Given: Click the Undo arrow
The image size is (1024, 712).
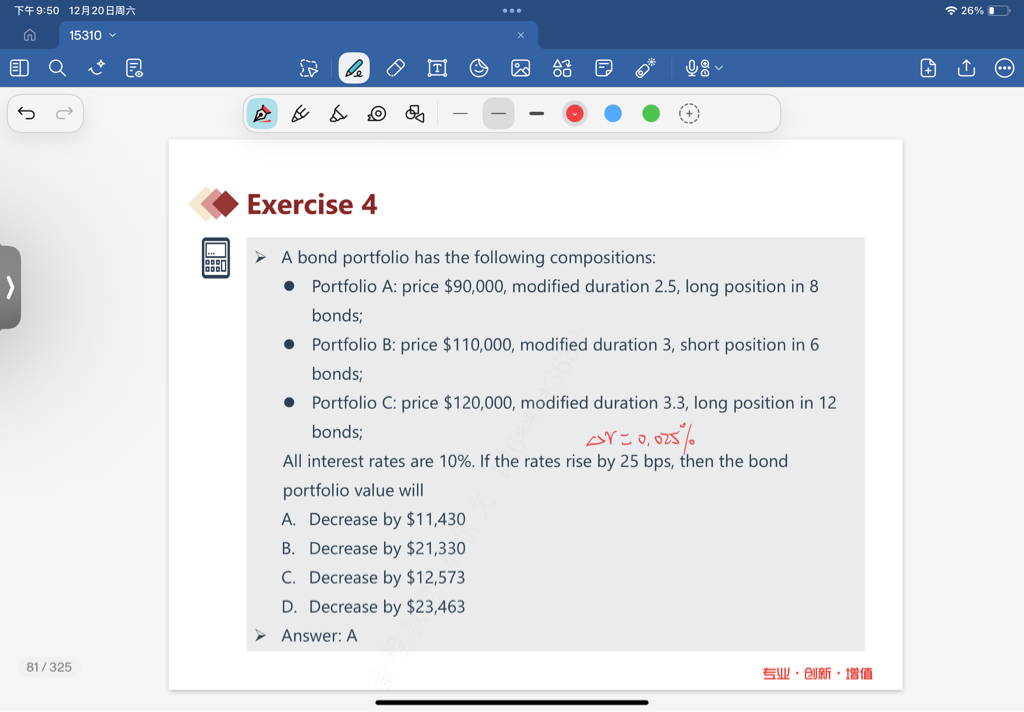Looking at the screenshot, I should pos(27,113).
